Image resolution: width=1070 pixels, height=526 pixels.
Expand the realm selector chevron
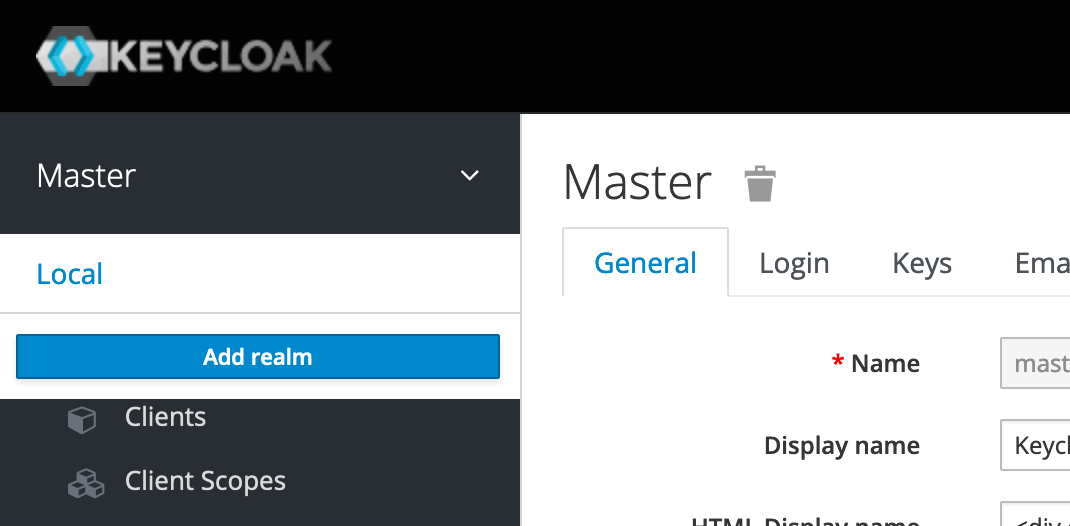point(469,176)
